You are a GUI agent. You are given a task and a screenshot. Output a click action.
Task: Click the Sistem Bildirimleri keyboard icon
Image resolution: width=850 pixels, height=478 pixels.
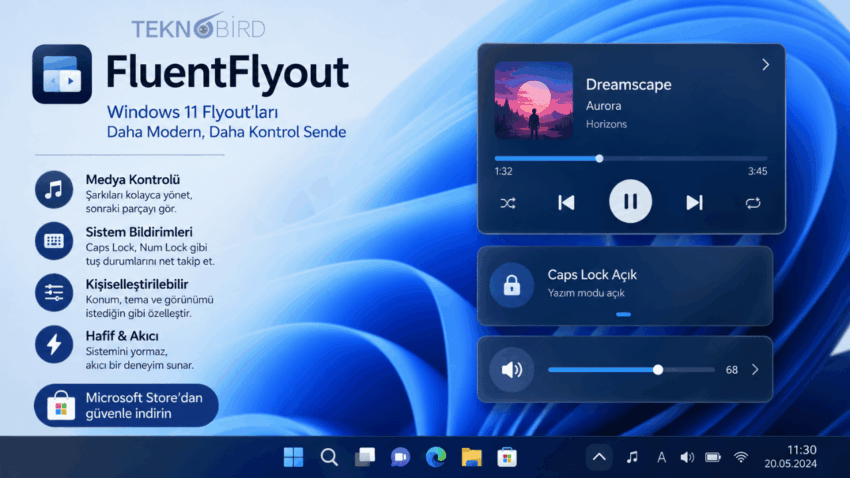tap(54, 241)
